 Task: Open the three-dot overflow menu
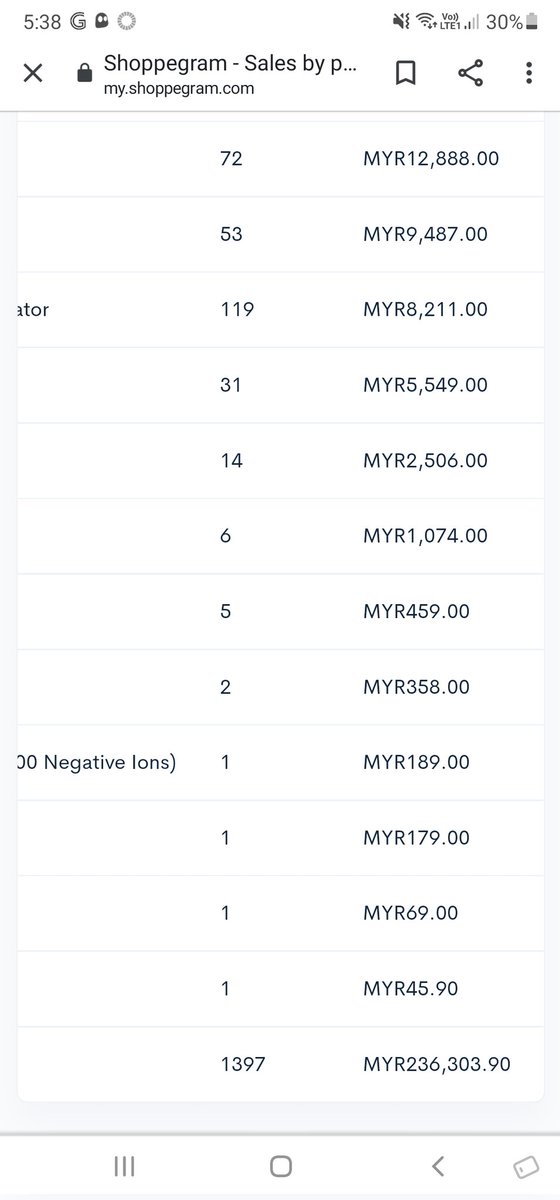(x=529, y=73)
